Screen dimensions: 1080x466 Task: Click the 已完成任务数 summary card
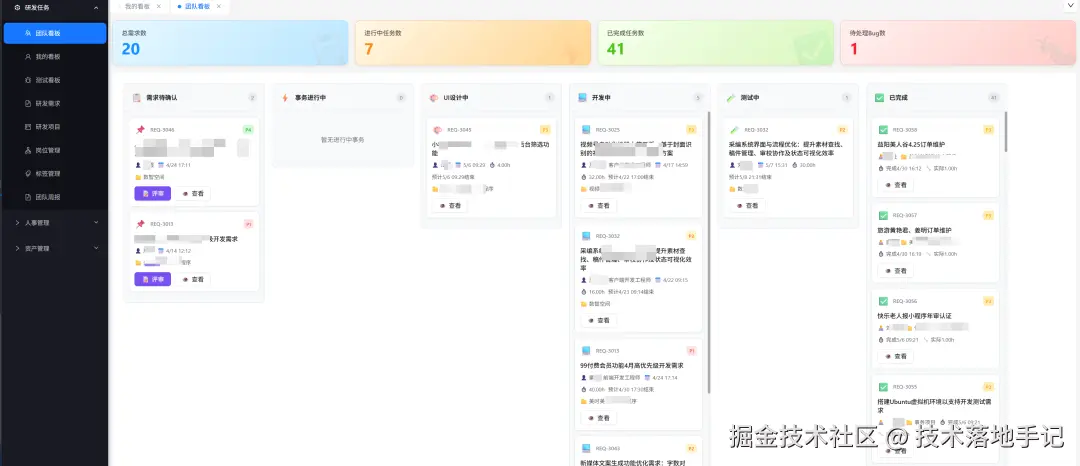[716, 43]
